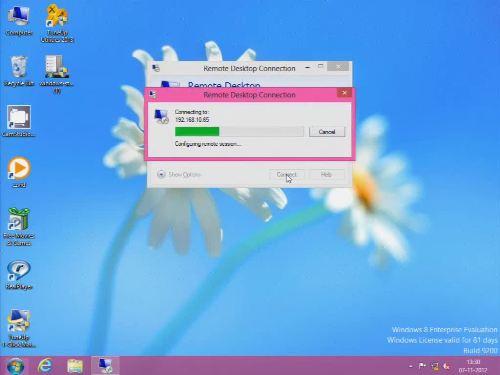The width and height of the screenshot is (500, 375).
Task: Click the background window title bar icon
Action: pyautogui.click(x=156, y=68)
